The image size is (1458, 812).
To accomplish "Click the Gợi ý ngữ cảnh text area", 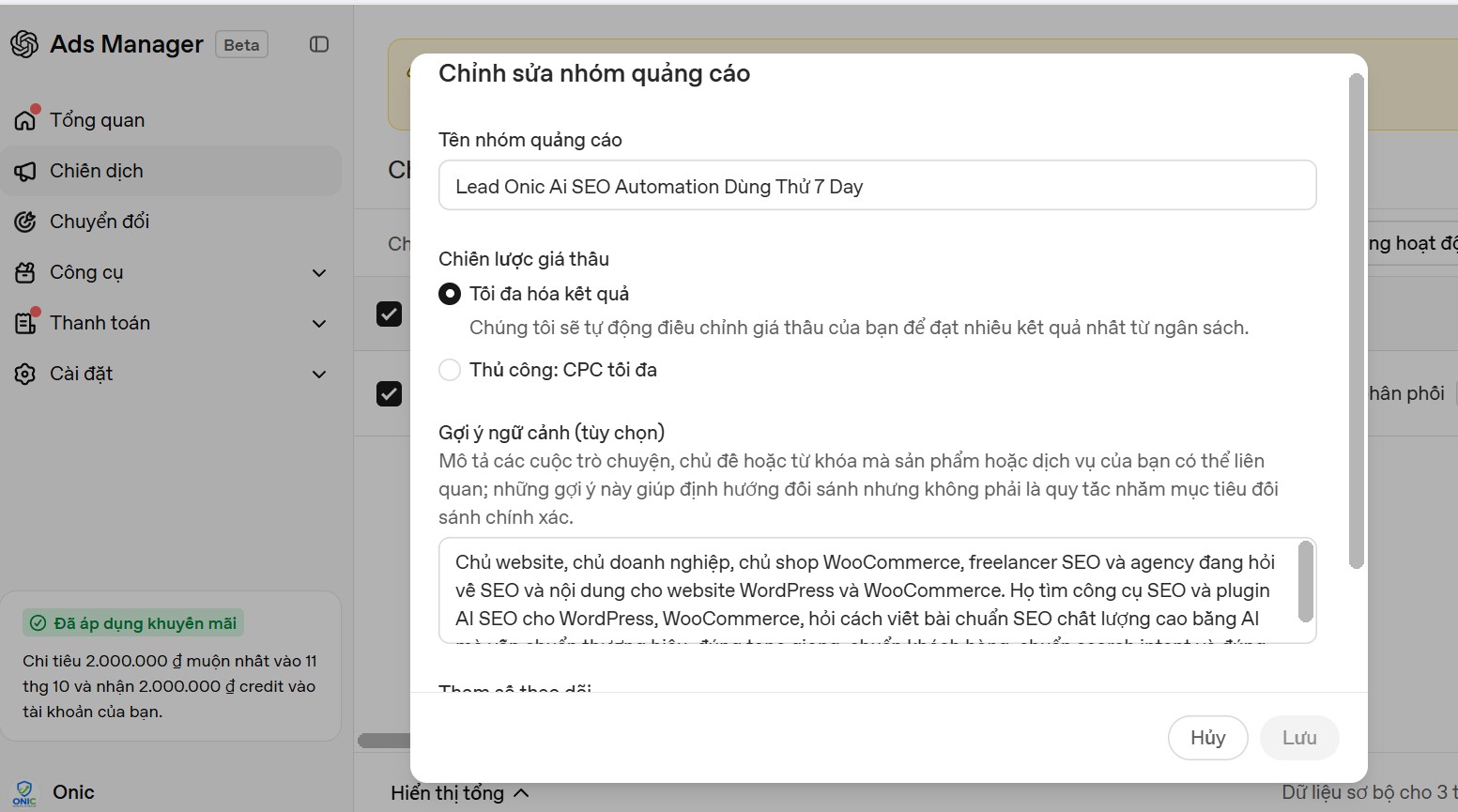I will click(877, 590).
